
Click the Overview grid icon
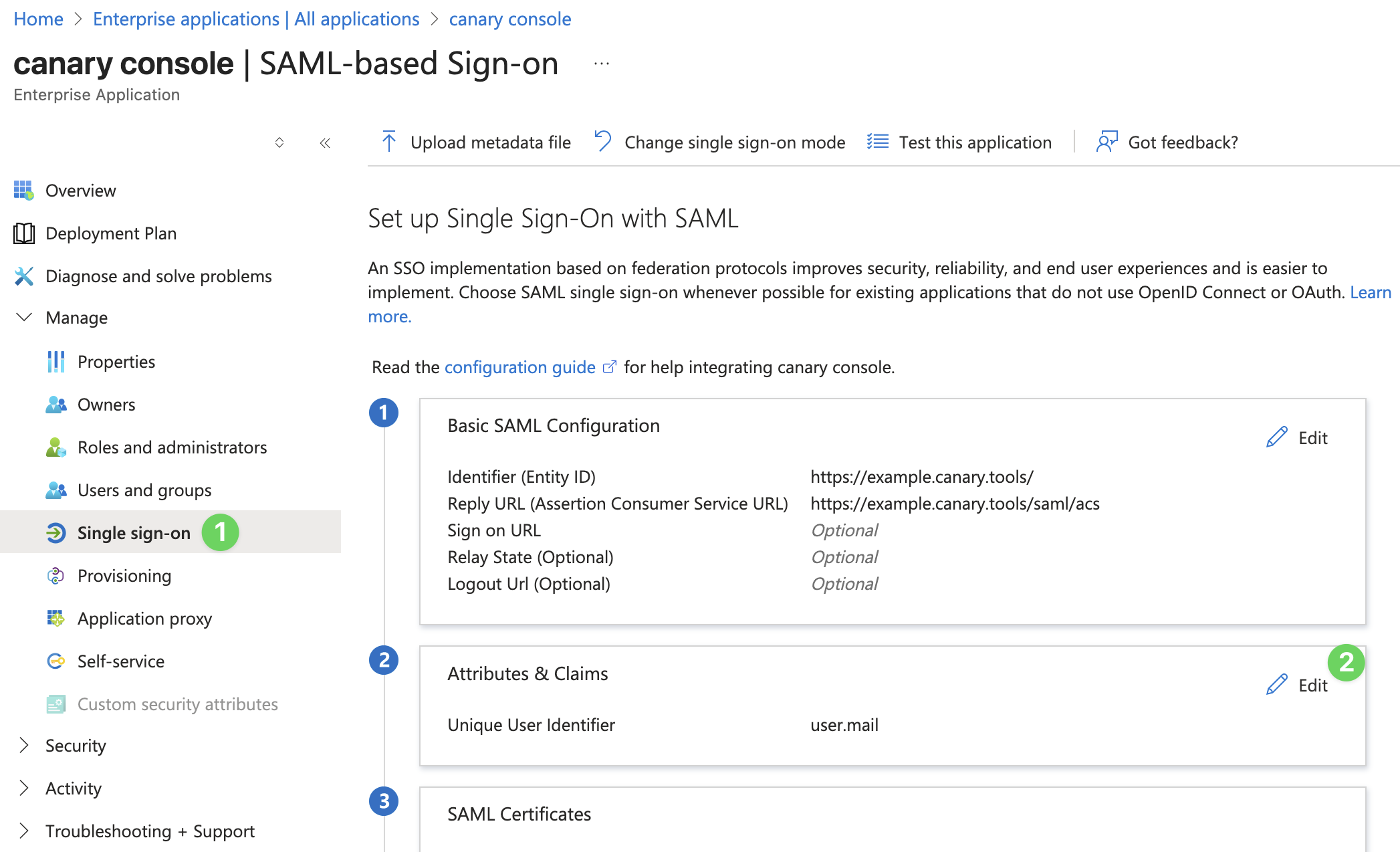coord(23,191)
